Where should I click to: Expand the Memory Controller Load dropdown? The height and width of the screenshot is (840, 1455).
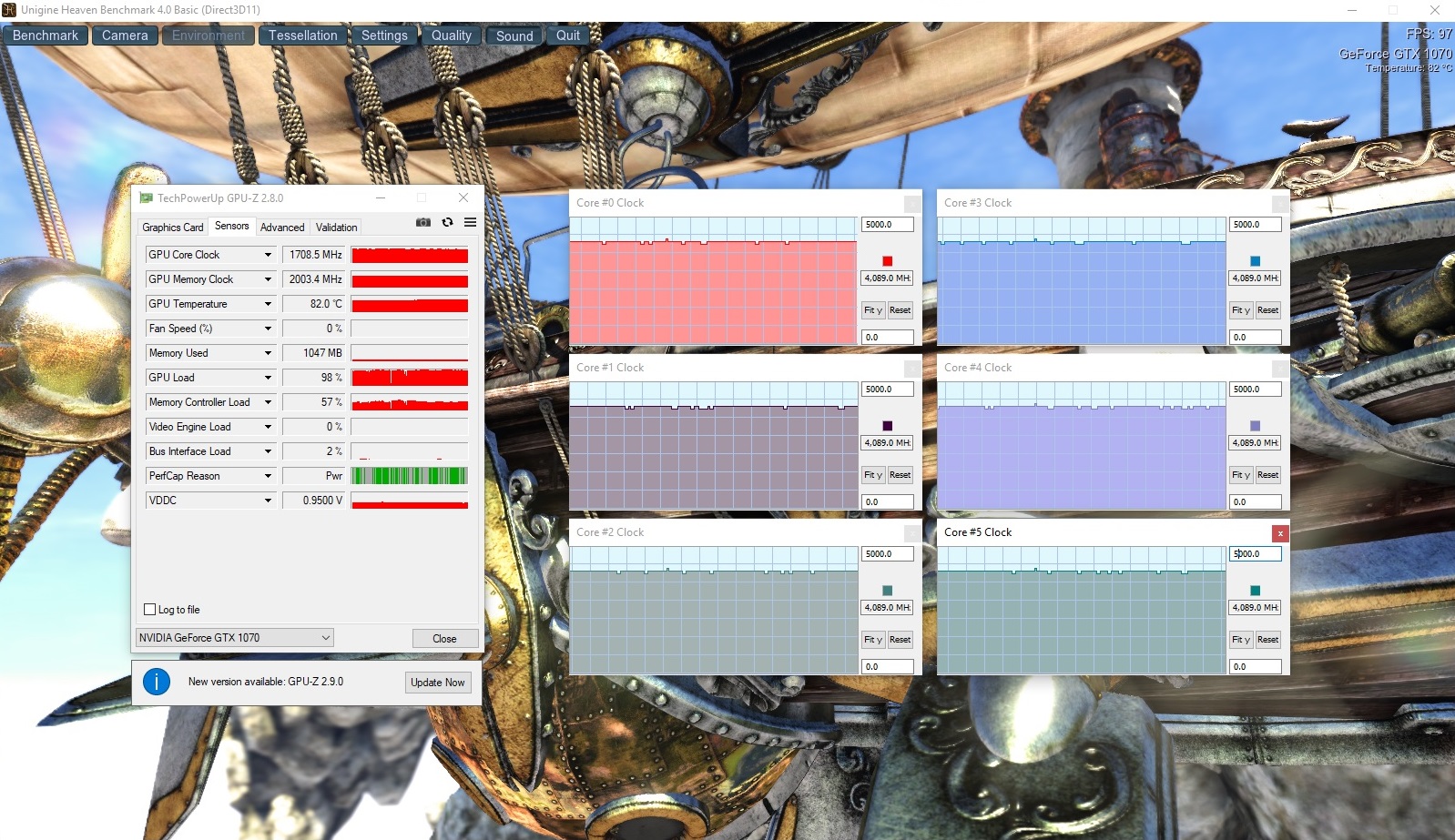click(268, 402)
